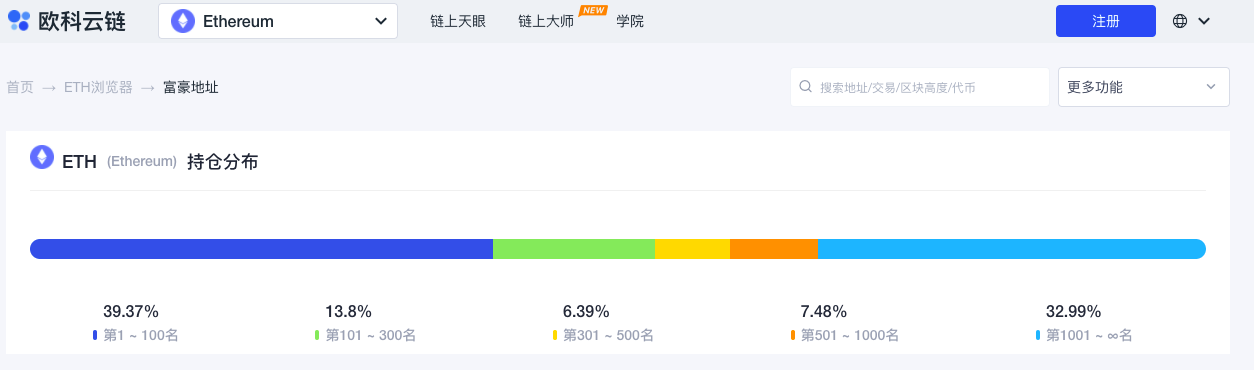Click the 欧科云链 logo icon
Screen dimensions: 1254x370
click(x=19, y=21)
